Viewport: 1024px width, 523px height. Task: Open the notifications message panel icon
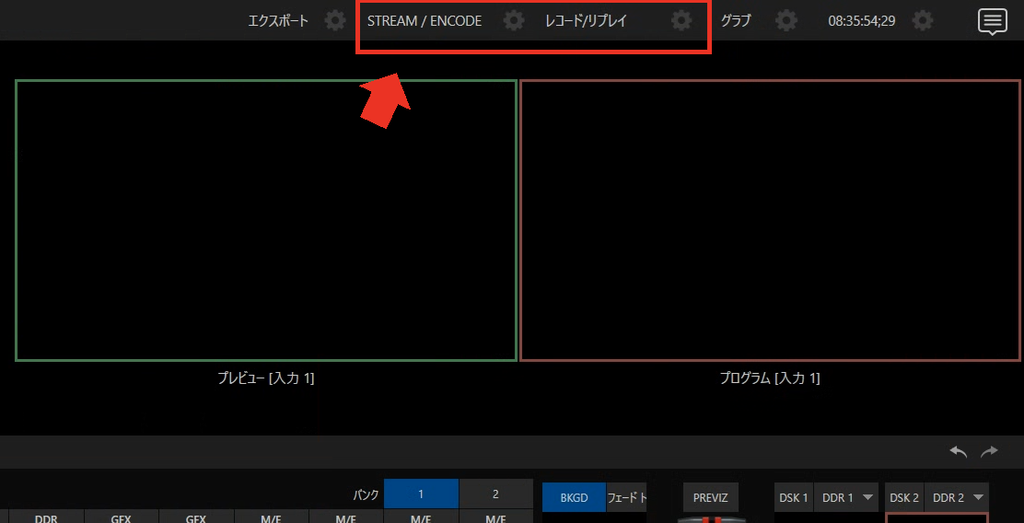tap(992, 22)
